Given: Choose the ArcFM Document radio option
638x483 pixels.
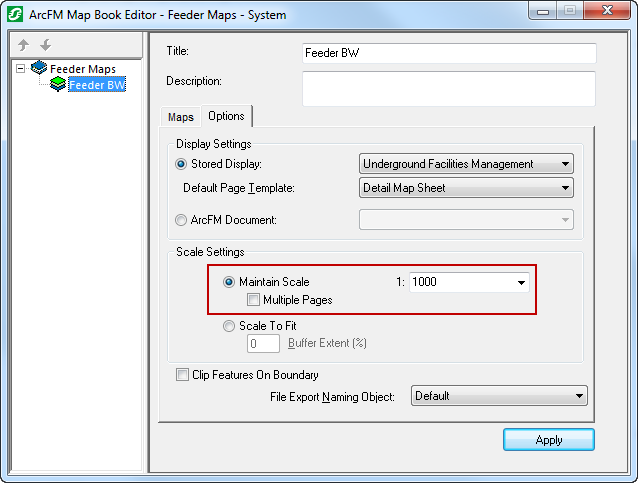Looking at the screenshot, I should coord(181,219).
